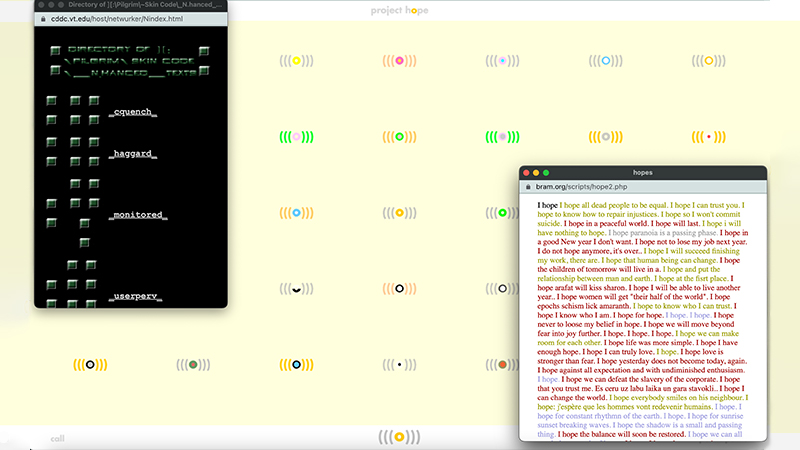Follow the _monitored_ link
Screen dimensions: 800x450
[137, 215]
